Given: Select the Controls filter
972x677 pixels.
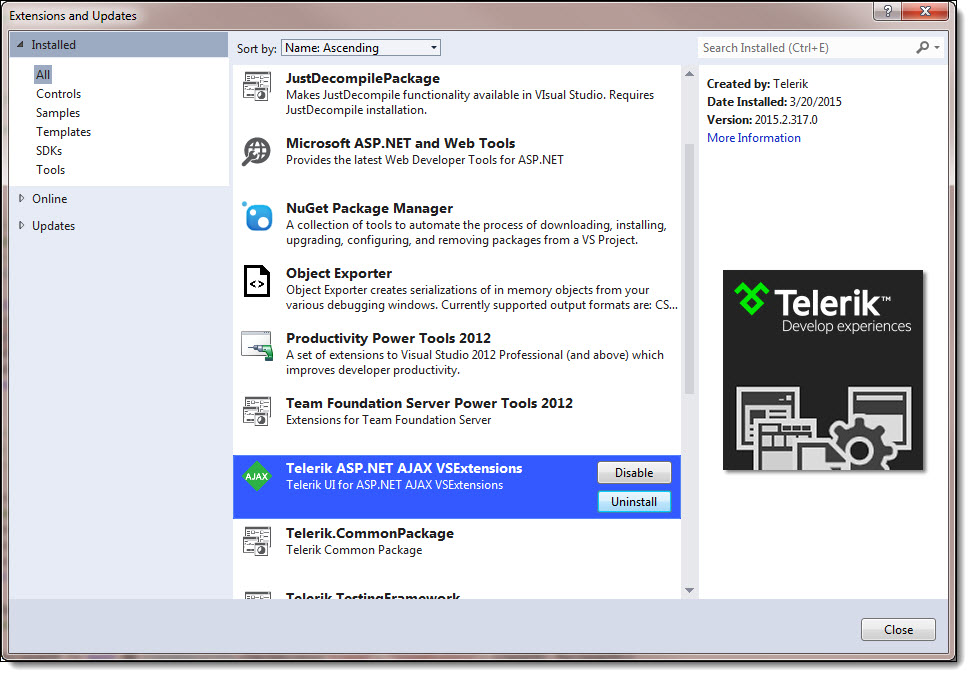Looking at the screenshot, I should [58, 94].
